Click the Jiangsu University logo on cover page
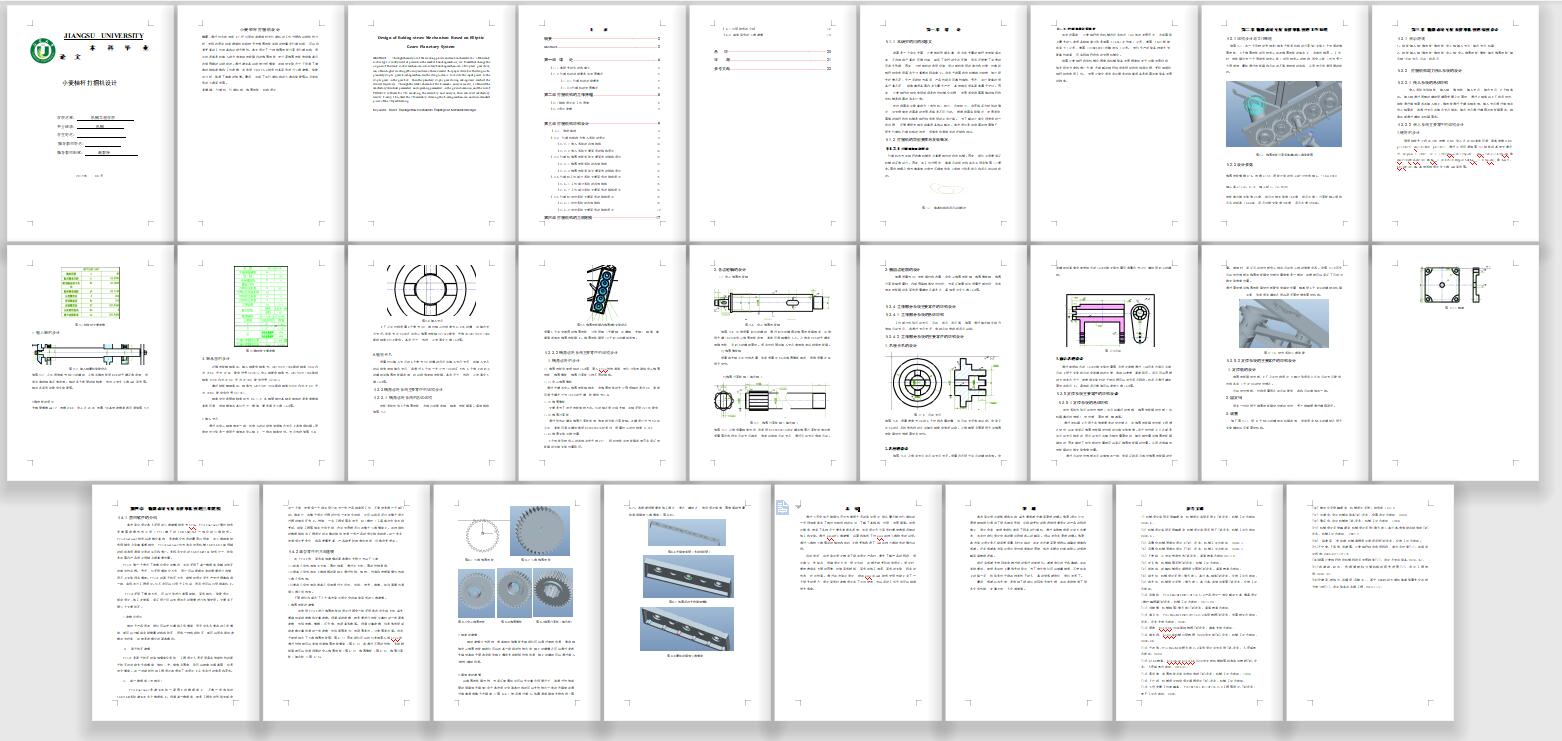The image size is (1562, 741). pyautogui.click(x=42, y=50)
